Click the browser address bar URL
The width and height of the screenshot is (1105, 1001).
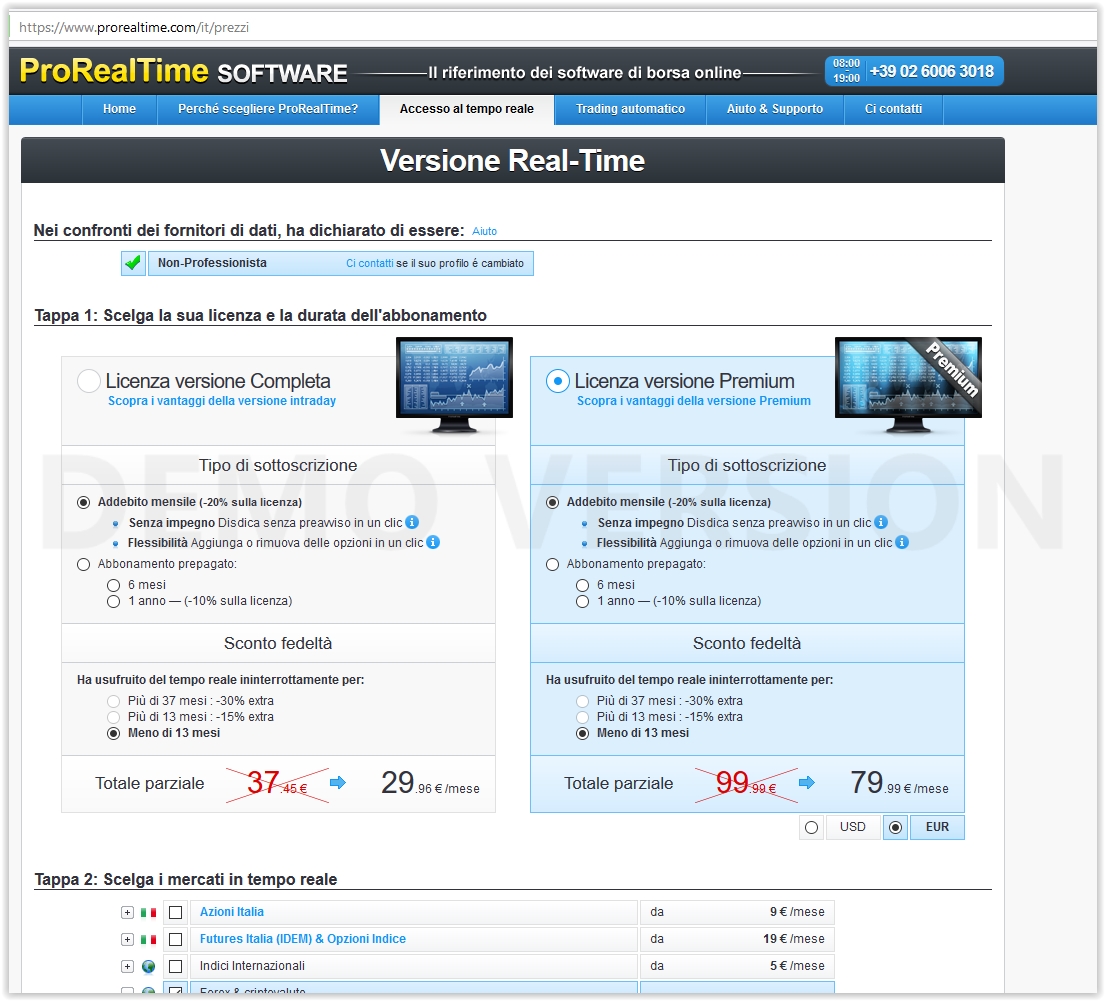(x=134, y=27)
